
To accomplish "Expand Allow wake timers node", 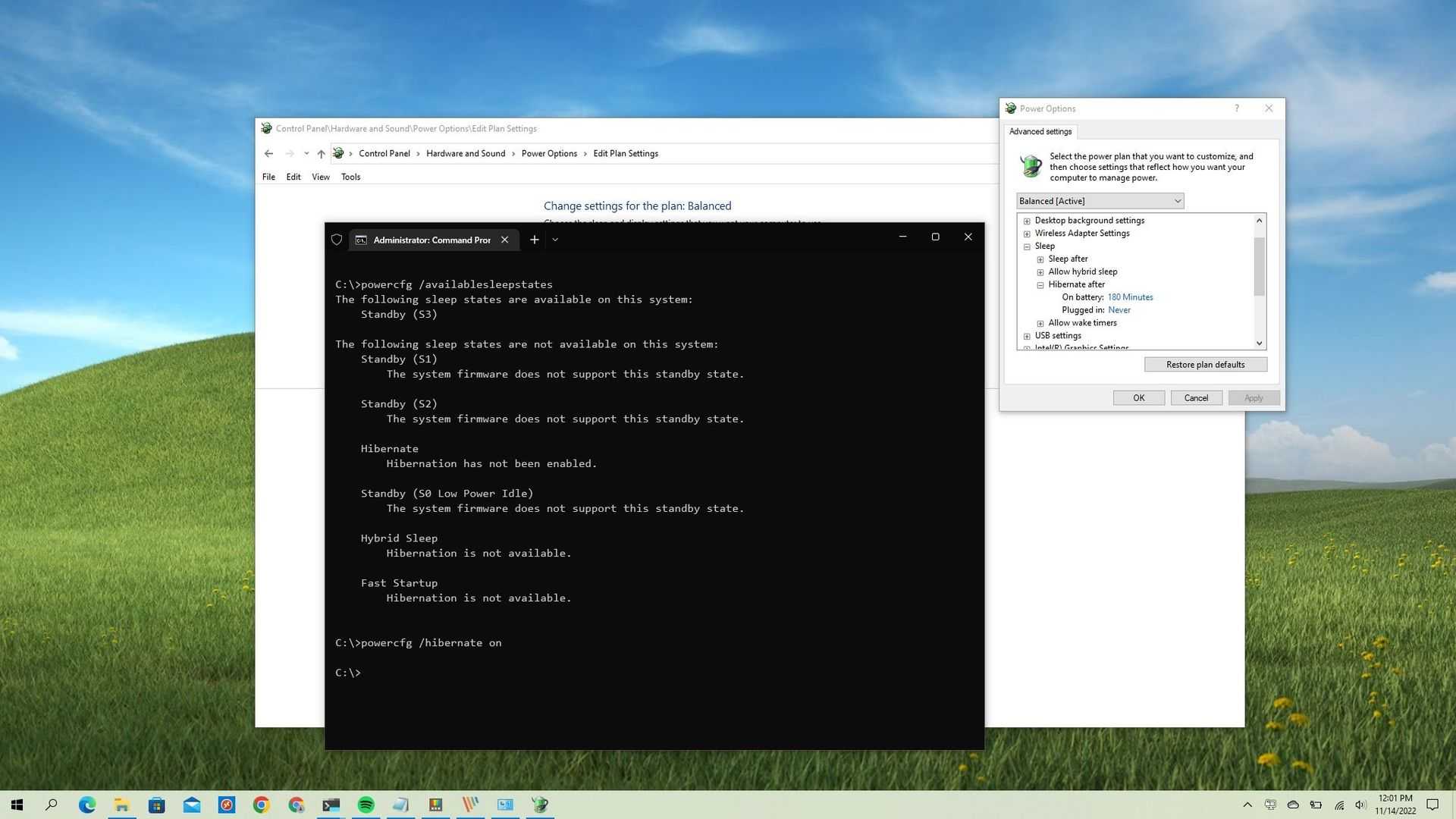I will 1040,323.
